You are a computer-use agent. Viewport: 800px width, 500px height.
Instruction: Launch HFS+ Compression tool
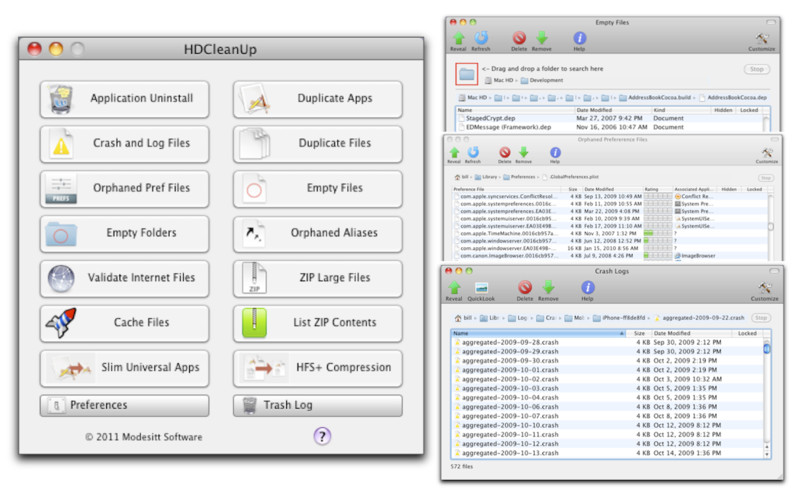317,368
